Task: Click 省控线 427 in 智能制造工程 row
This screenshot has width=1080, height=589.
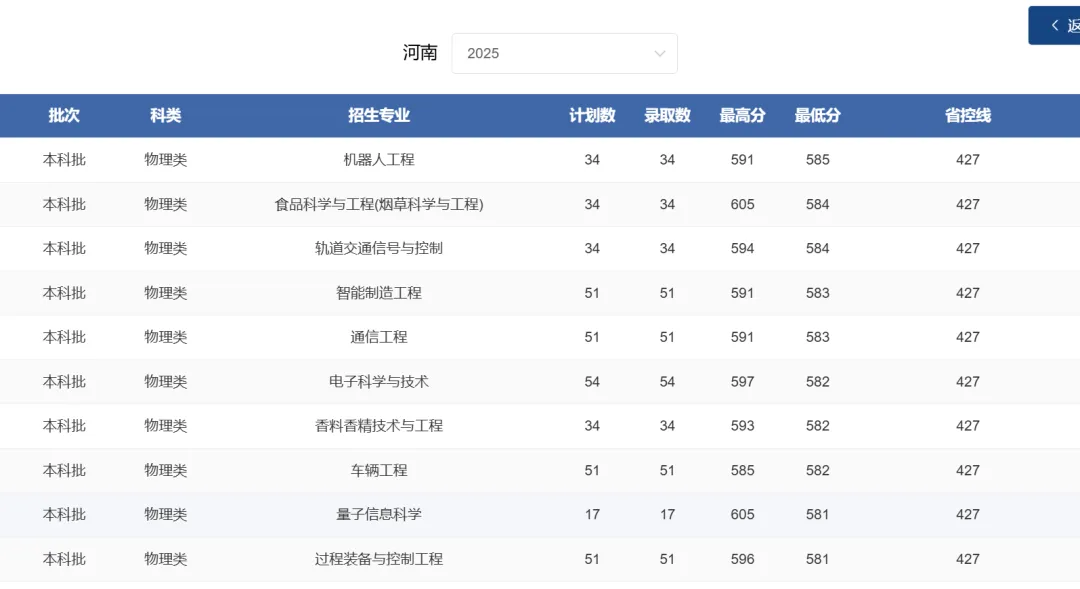Action: click(968, 293)
